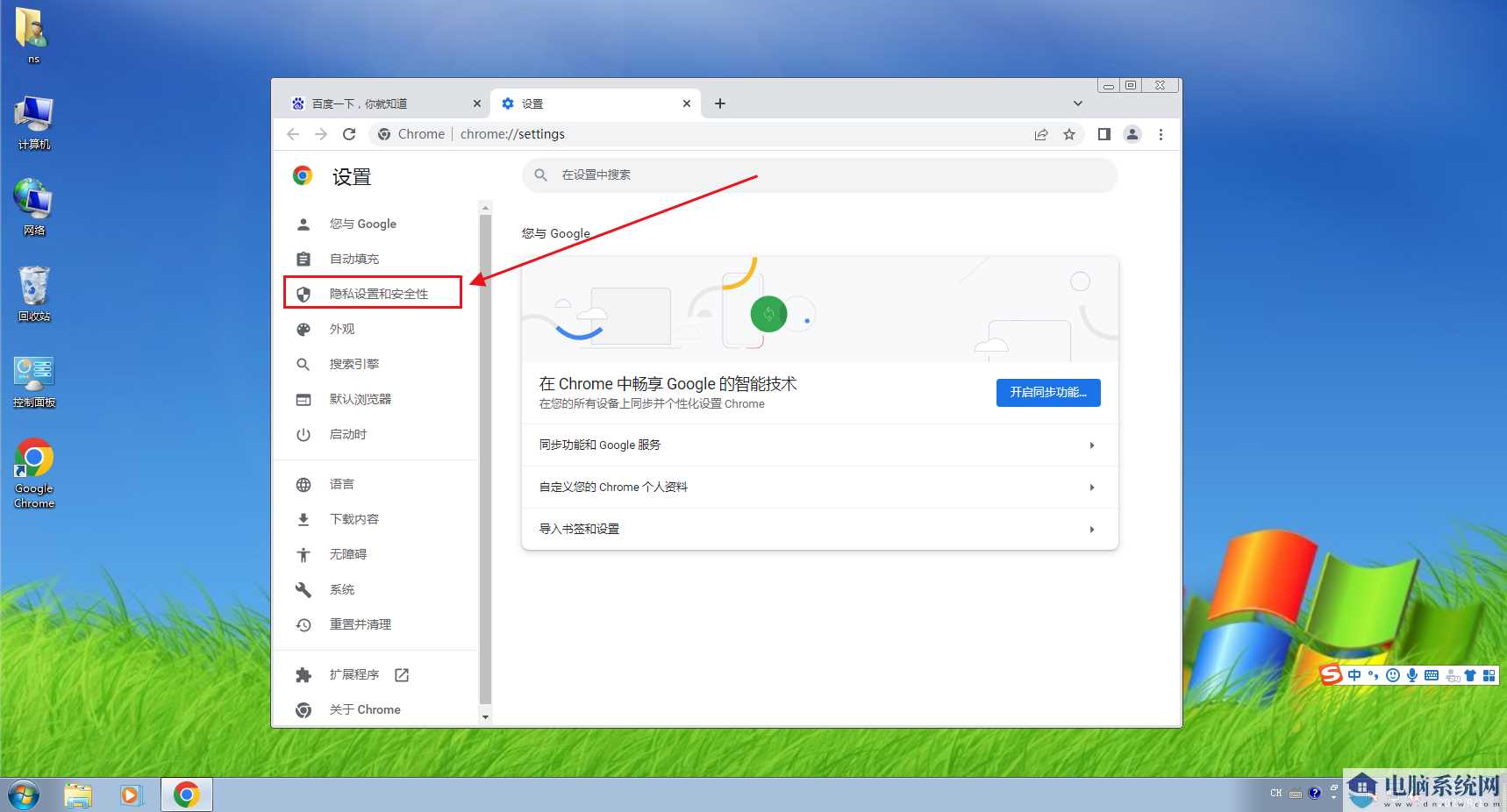Click the puzzle piece icon beside 扩展程序
Screen dimensions: 1507x812
304,674
